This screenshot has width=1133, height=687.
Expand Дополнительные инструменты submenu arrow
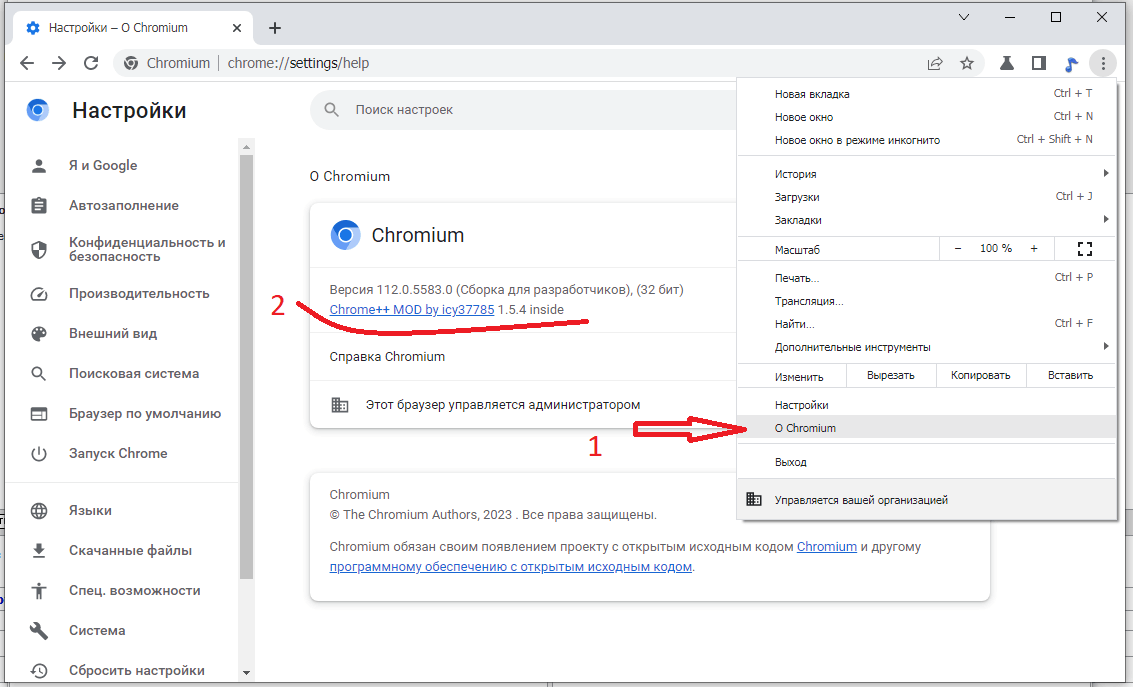tap(1106, 347)
